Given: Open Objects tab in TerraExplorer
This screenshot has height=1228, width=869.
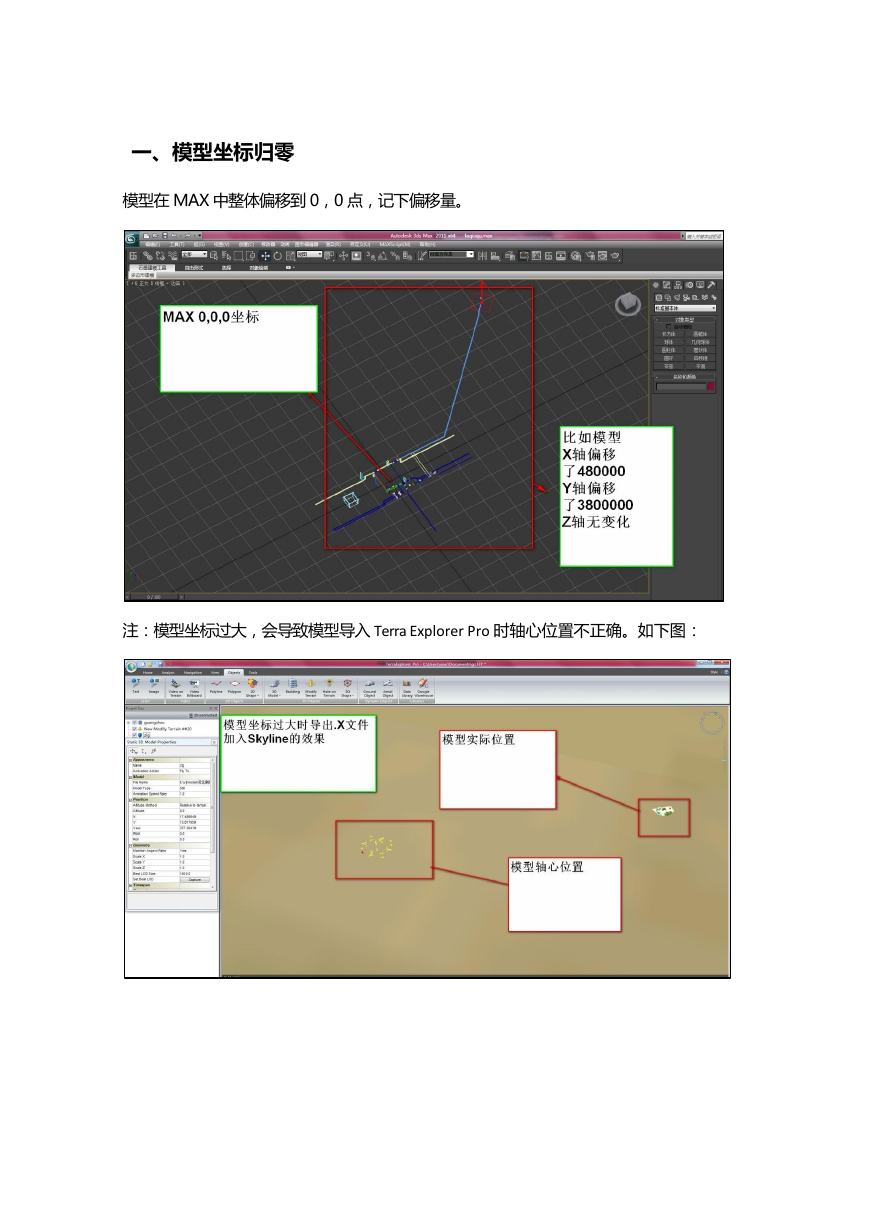Looking at the screenshot, I should point(233,672).
